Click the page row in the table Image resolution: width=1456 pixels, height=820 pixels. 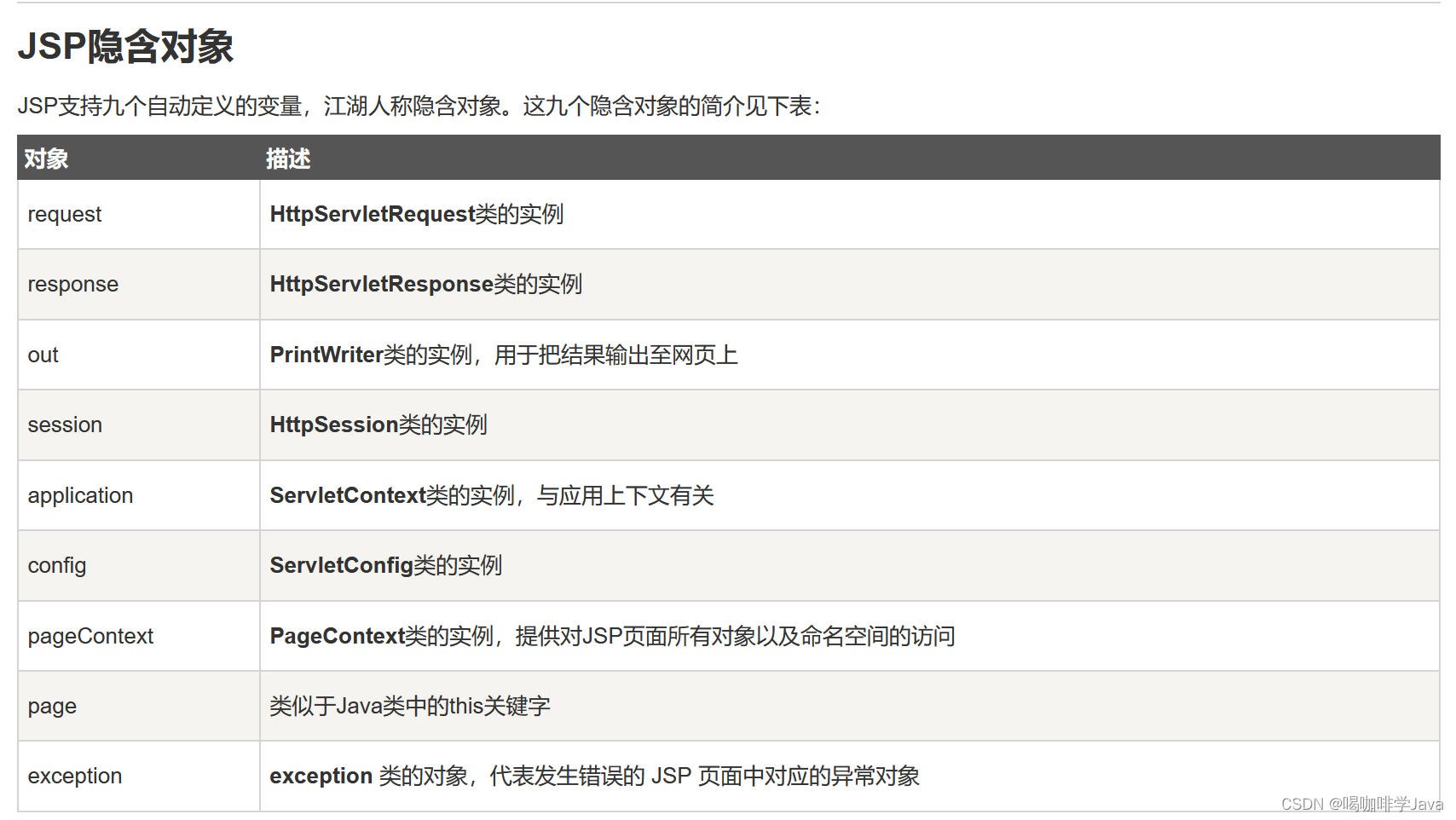tap(52, 706)
